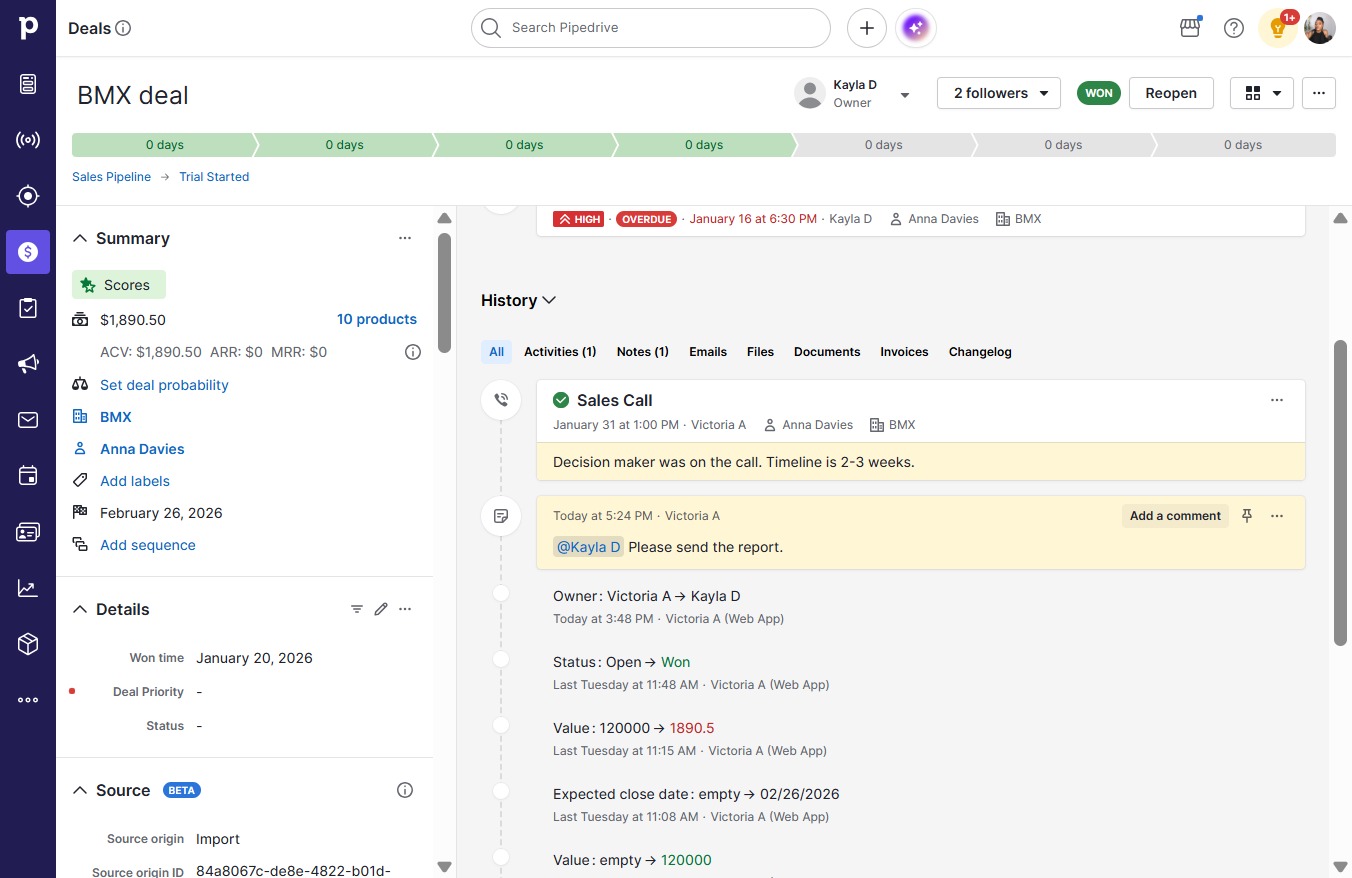Image resolution: width=1352 pixels, height=878 pixels.
Task: Open the target focus sidebar icon
Action: (x=28, y=196)
